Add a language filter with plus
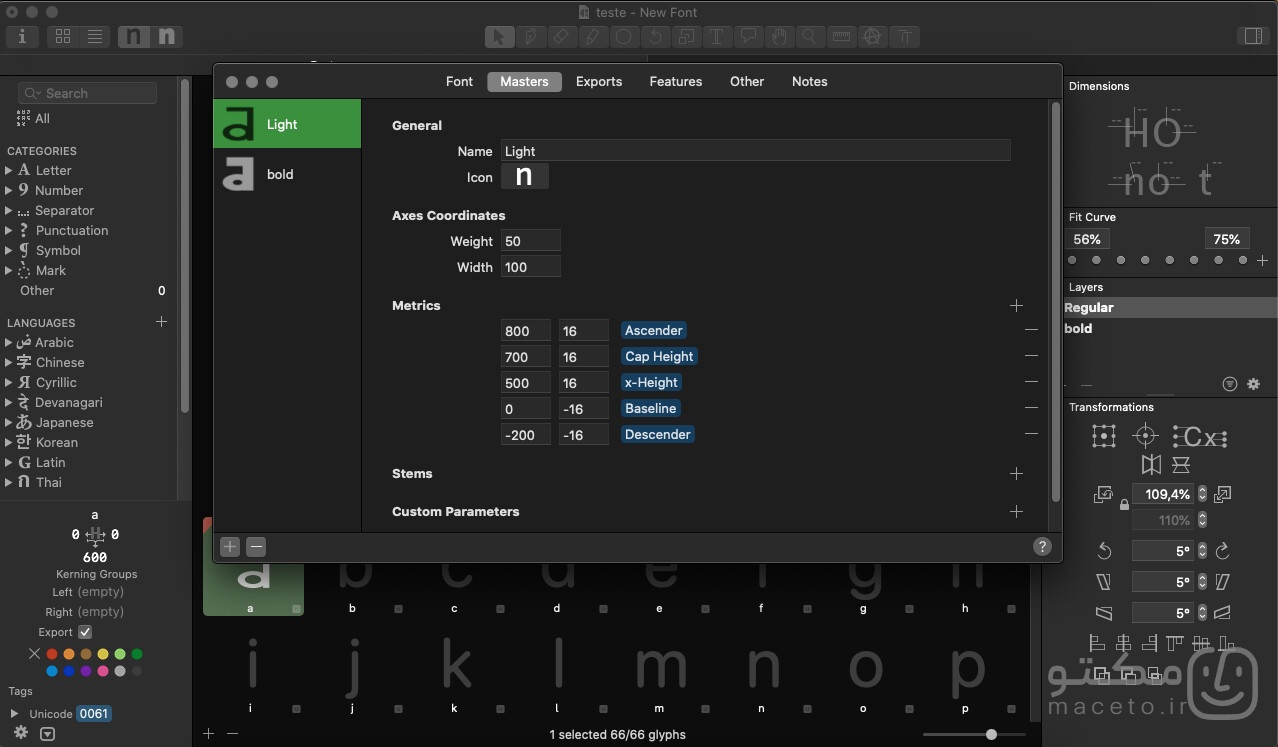 tap(161, 322)
